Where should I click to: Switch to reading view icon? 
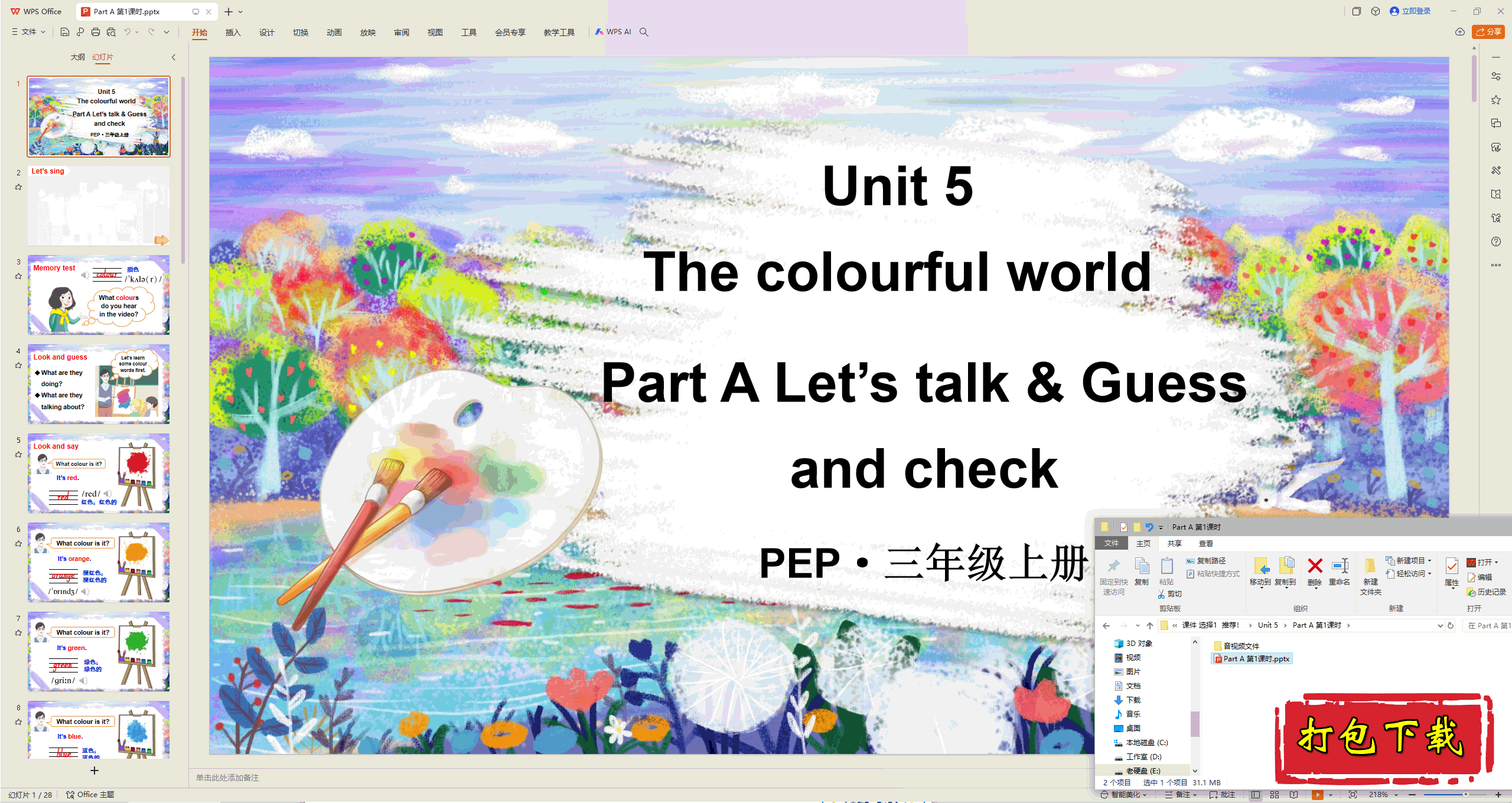pos(1294,795)
